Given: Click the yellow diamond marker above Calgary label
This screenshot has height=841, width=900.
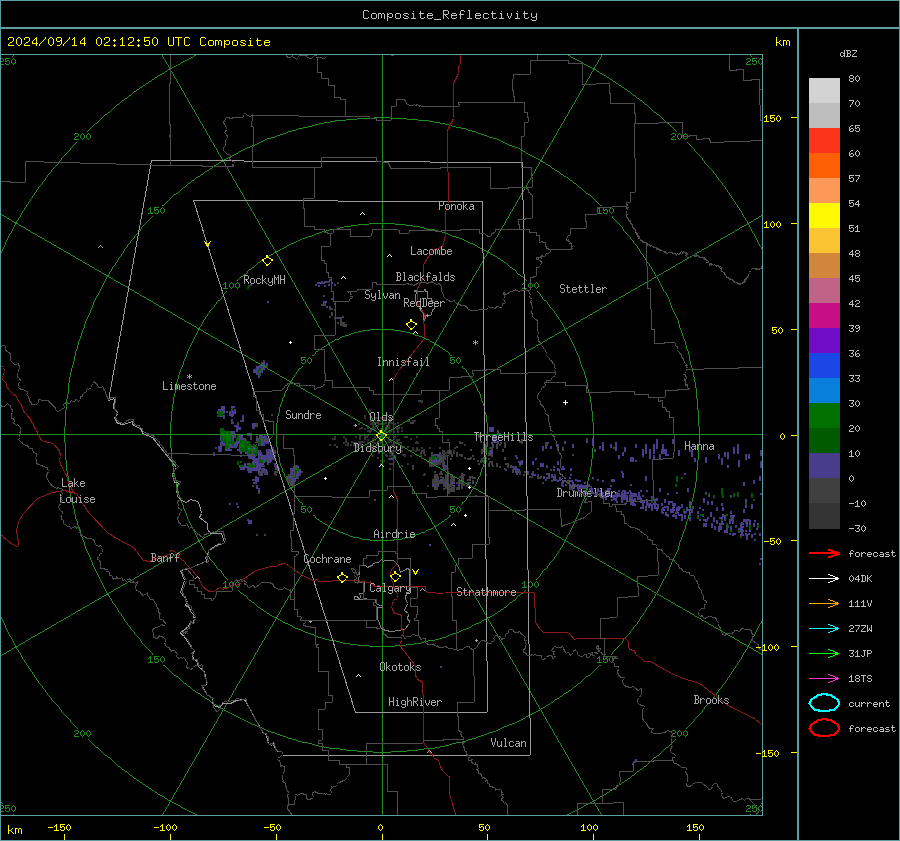Looking at the screenshot, I should click(x=395, y=576).
